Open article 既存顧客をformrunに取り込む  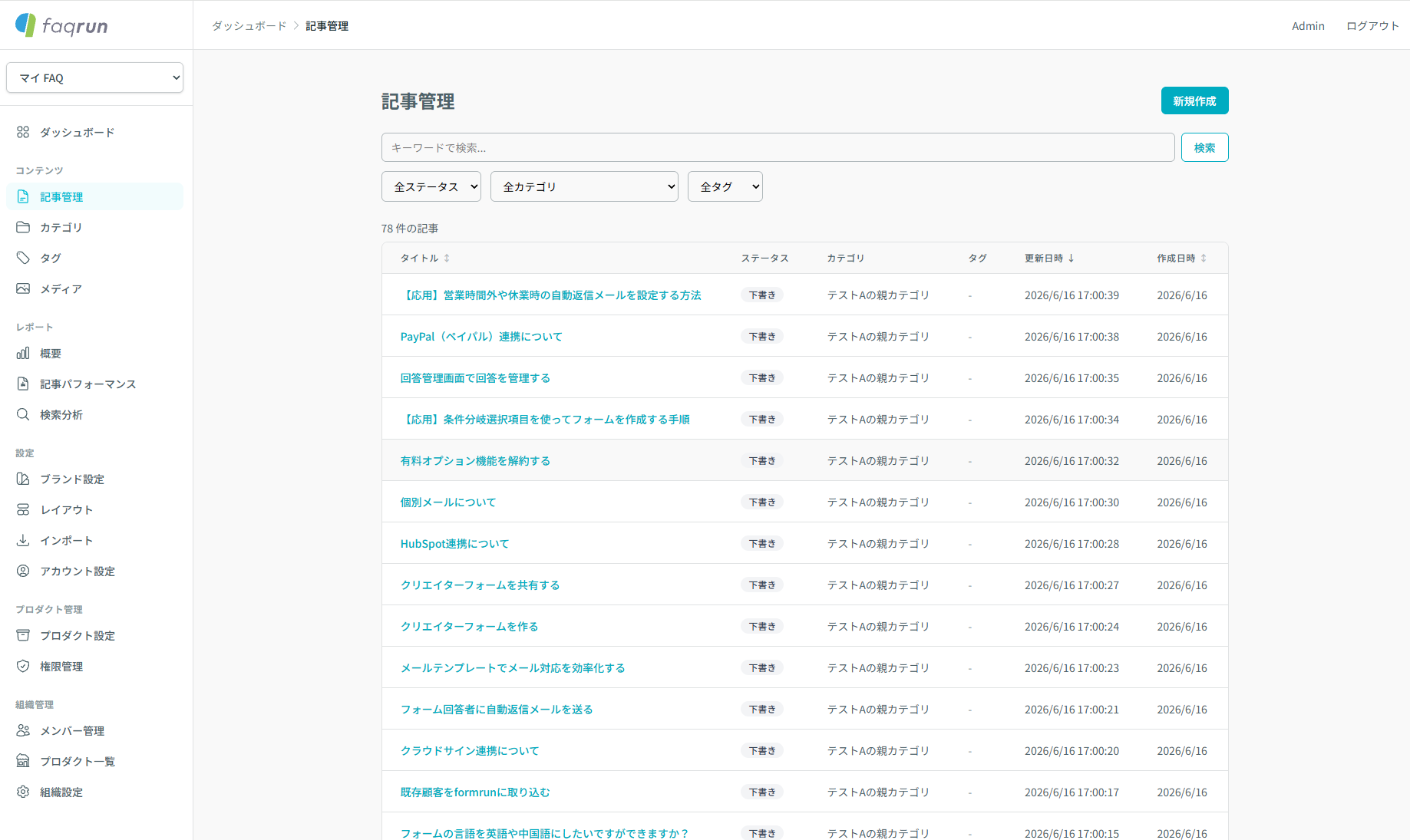pyautogui.click(x=475, y=792)
